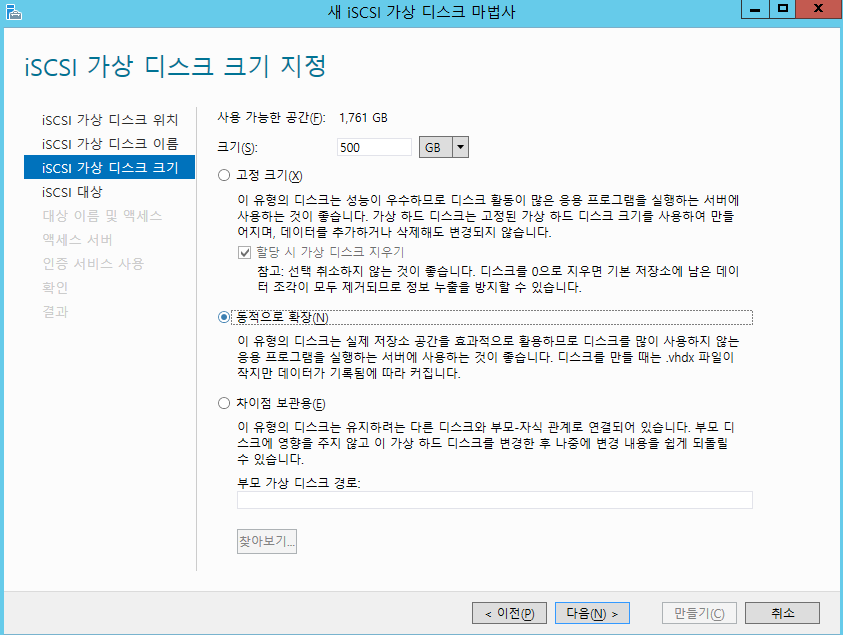
Task: Close the wizard window
Action: point(818,10)
